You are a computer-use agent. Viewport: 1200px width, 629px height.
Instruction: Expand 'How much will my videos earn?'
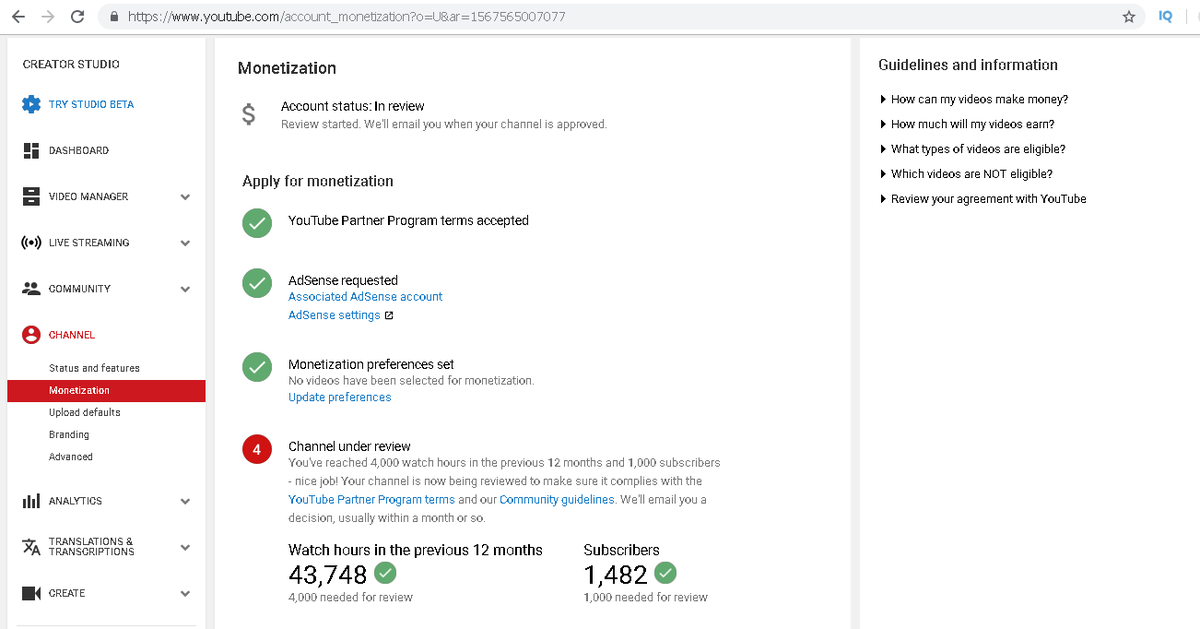tap(966, 124)
